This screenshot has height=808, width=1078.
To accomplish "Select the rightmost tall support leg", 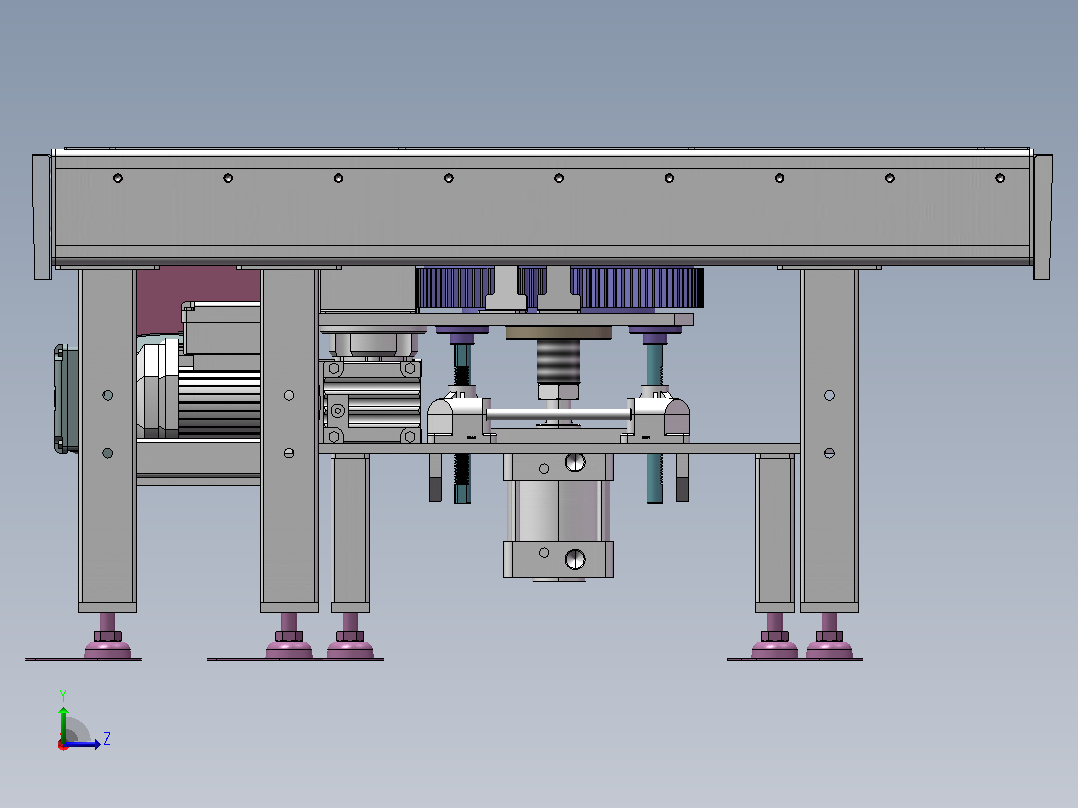I will tap(829, 440).
